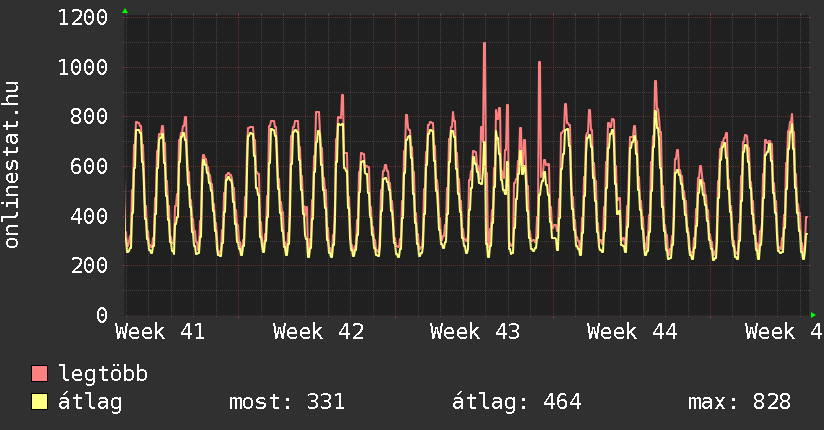Click the green arrow atop the y-axis

[x=125, y=11]
